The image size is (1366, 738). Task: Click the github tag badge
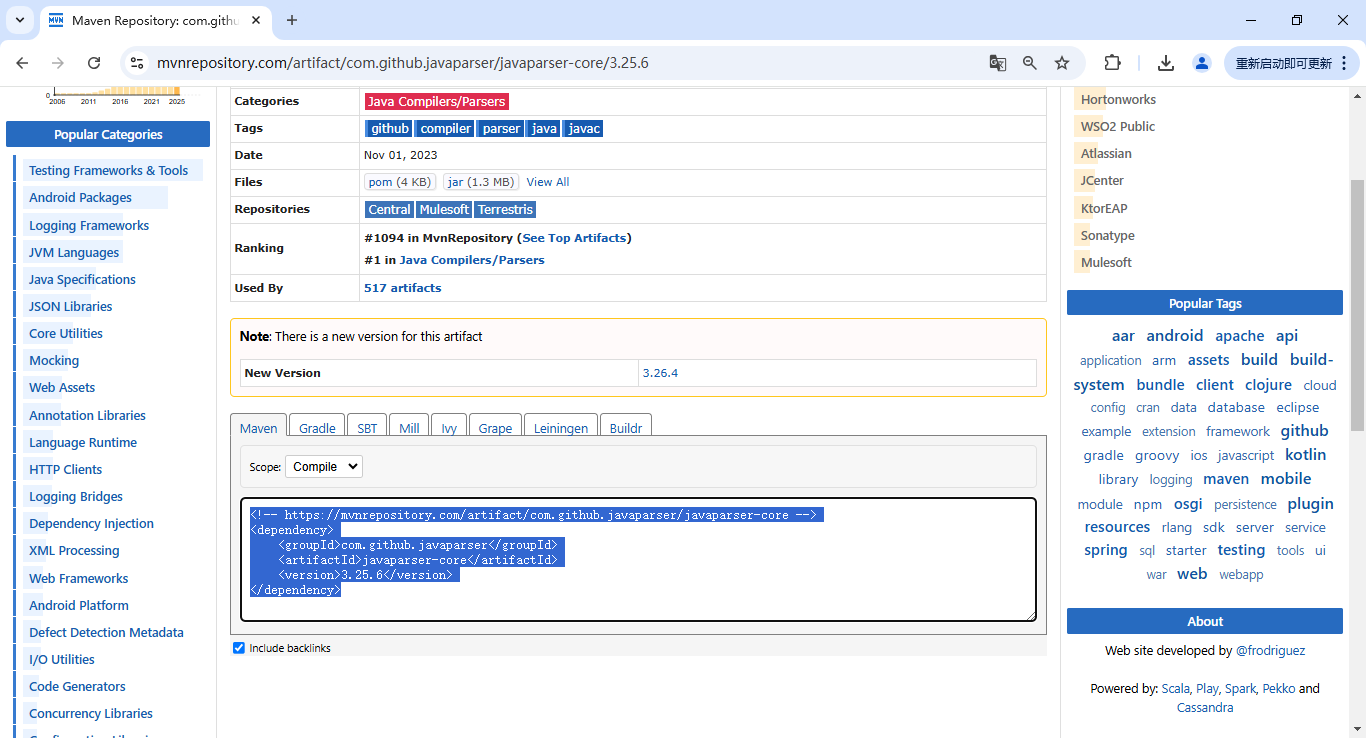389,128
